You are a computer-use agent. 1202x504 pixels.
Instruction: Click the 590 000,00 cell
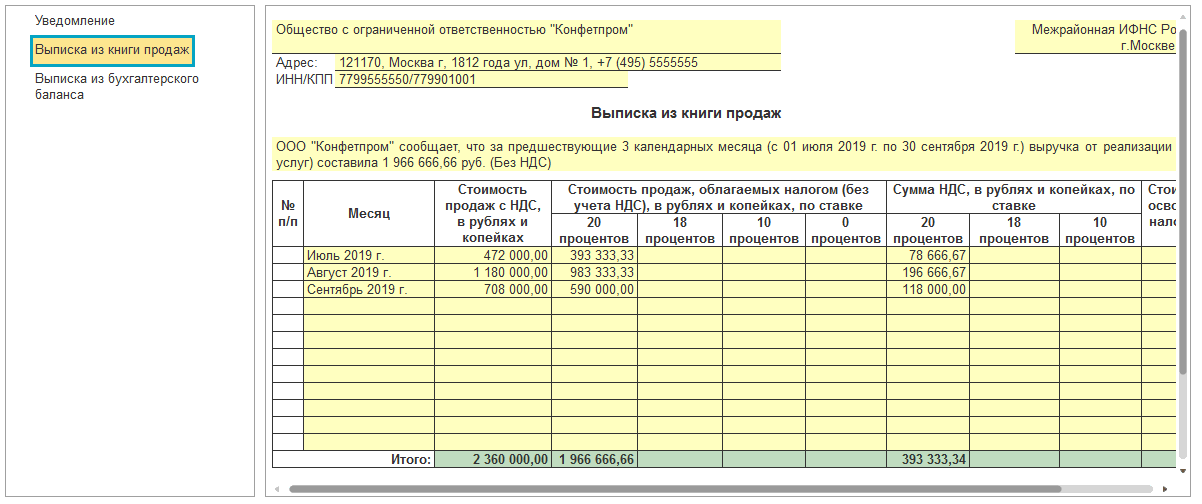(594, 290)
